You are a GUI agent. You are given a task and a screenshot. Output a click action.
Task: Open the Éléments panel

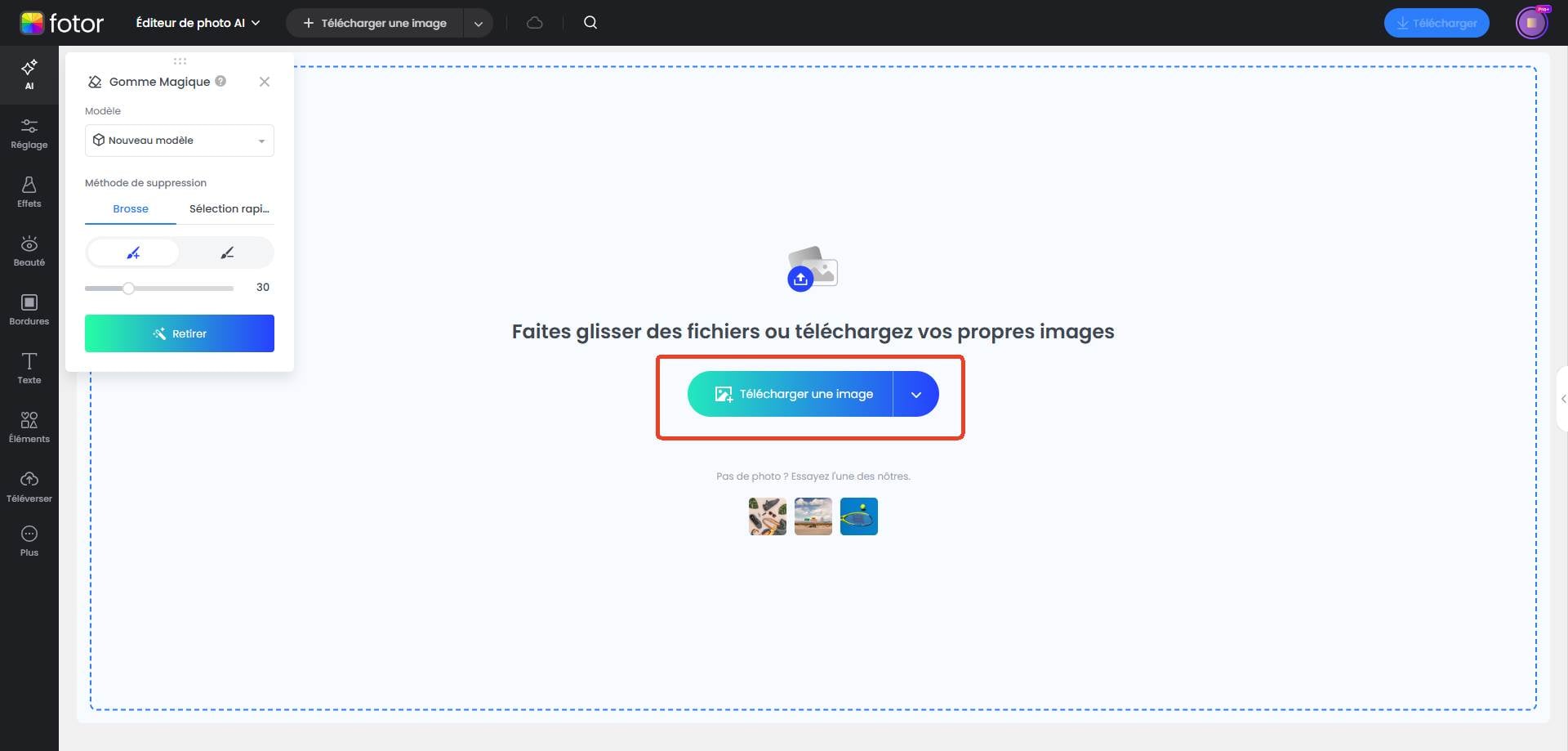pos(29,426)
